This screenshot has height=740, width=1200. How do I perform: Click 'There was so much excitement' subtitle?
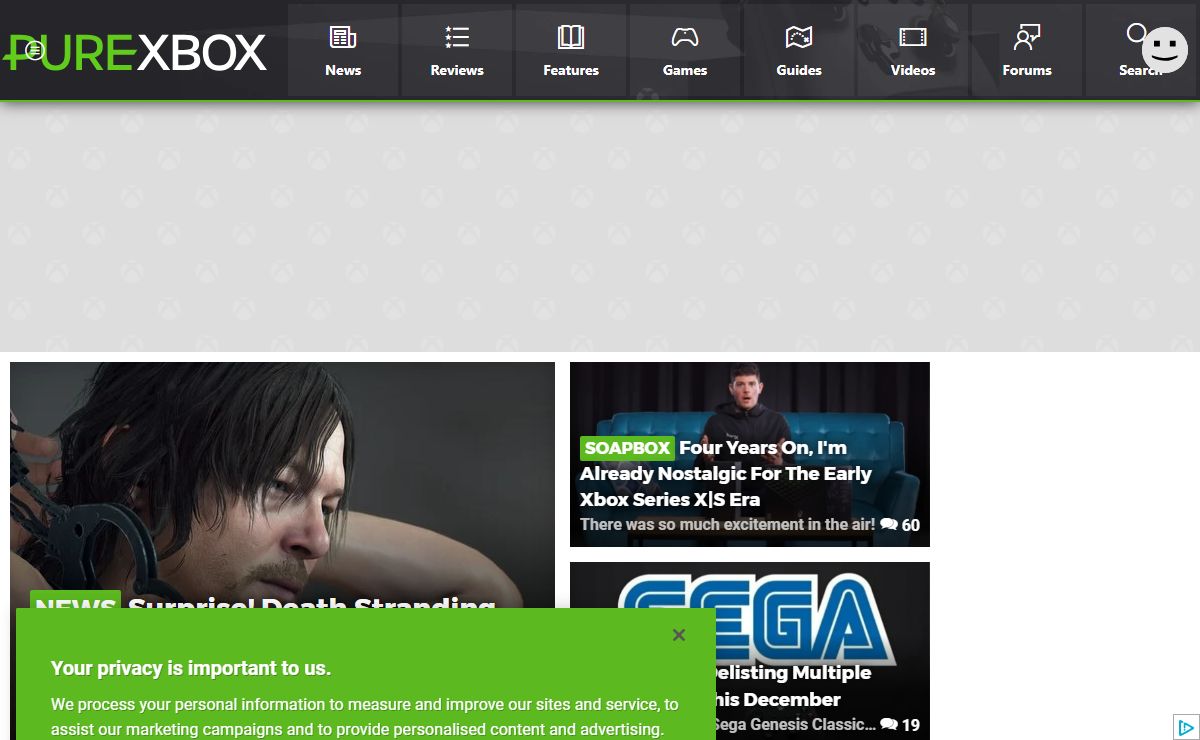pos(727,525)
